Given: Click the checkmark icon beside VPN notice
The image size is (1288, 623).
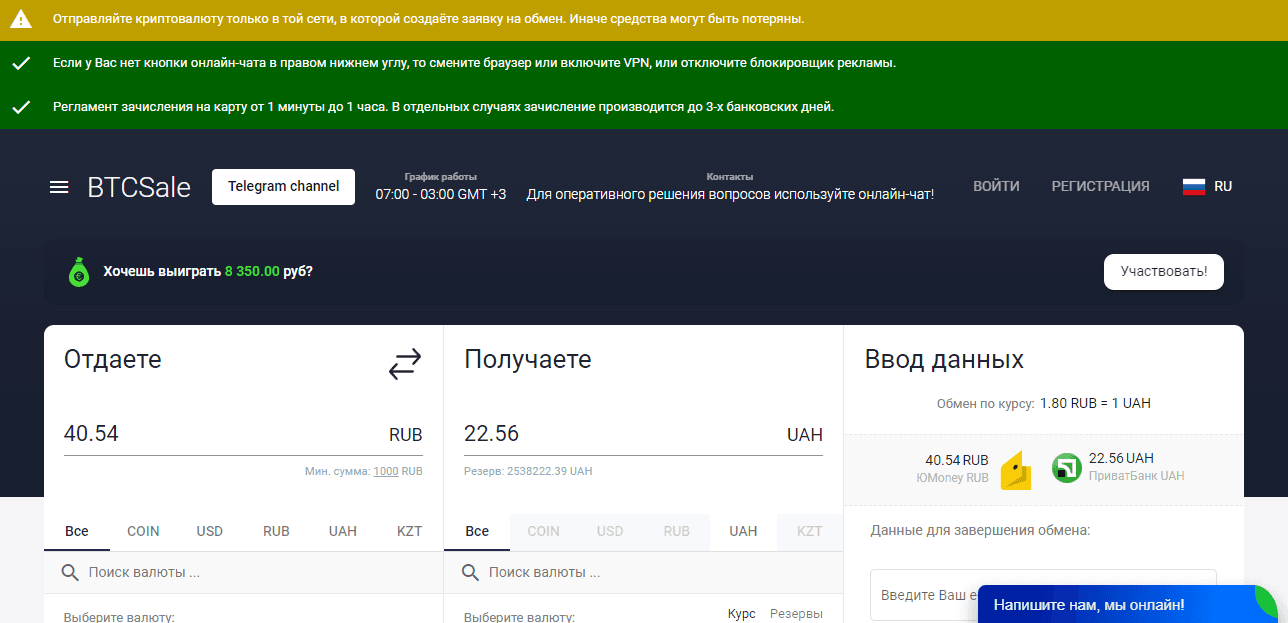Looking at the screenshot, I should coord(20,62).
